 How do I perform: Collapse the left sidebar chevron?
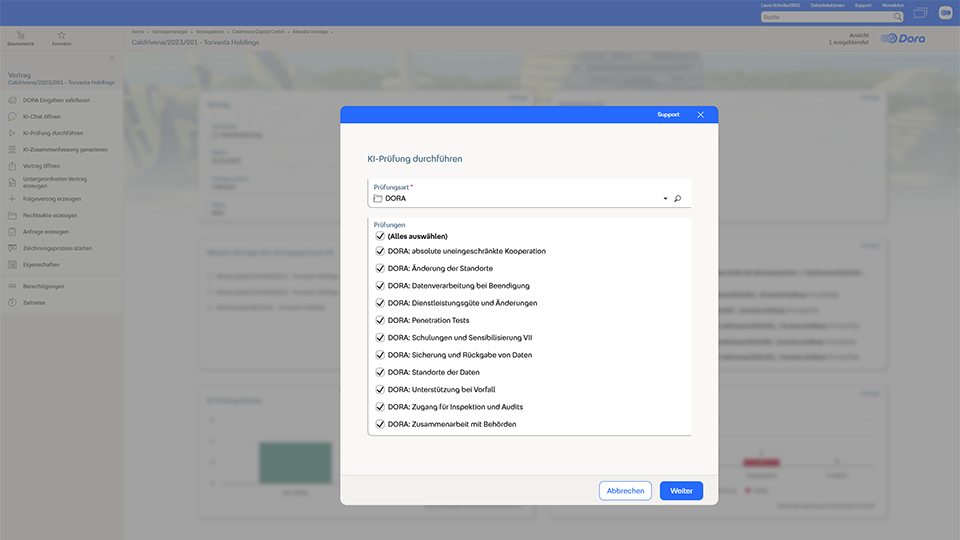pos(112,59)
